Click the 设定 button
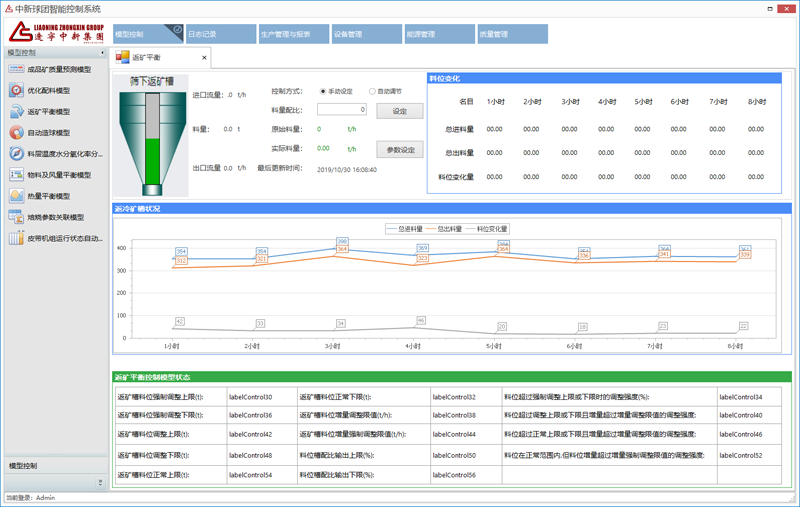Screen dimensions: 800x507 pos(399,111)
